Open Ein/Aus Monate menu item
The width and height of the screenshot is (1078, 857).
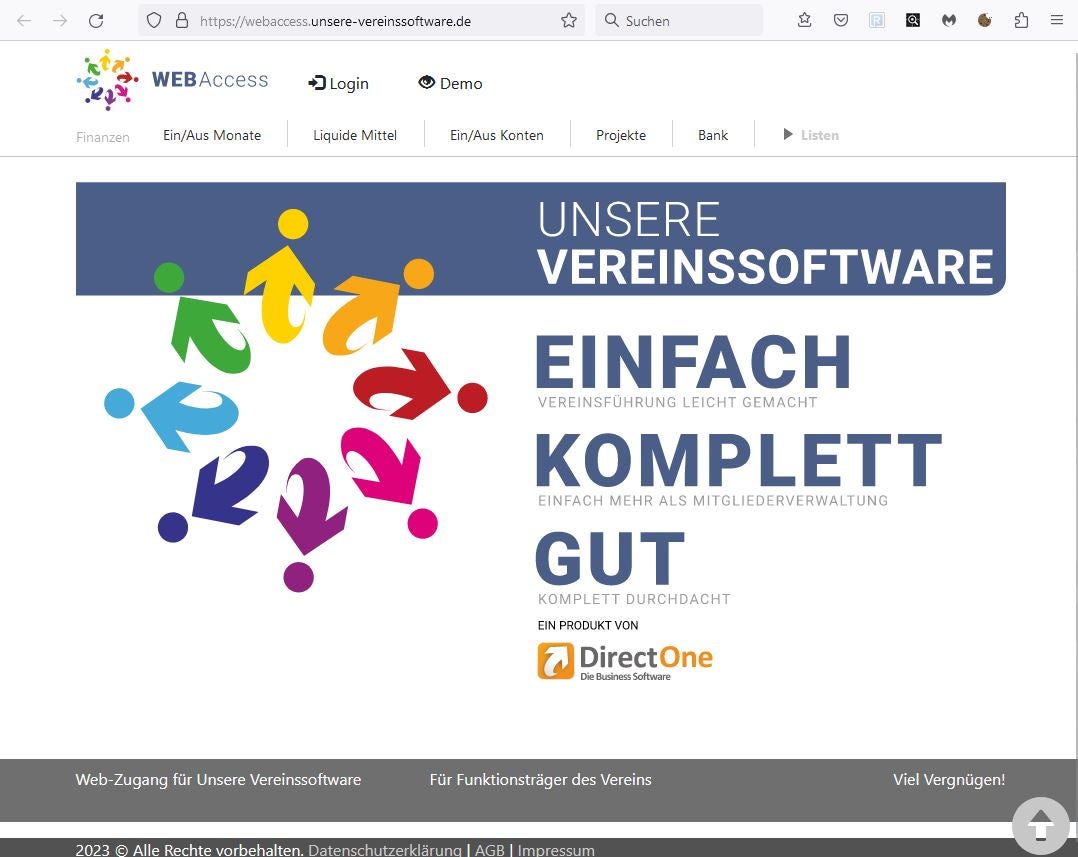coord(212,135)
